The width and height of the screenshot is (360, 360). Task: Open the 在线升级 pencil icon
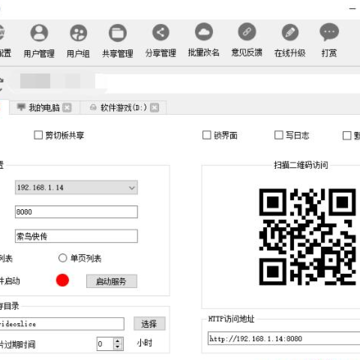[290, 33]
